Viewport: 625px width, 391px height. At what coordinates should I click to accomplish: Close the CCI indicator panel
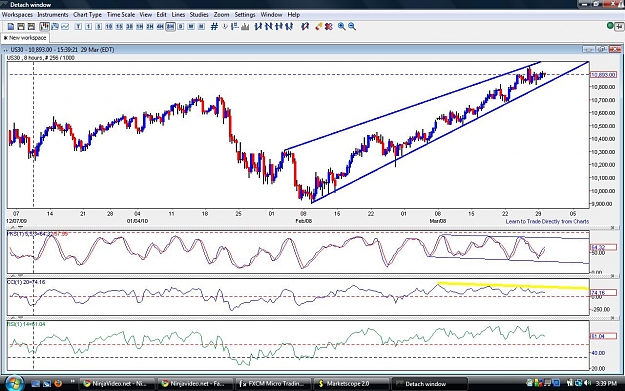(x=613, y=276)
